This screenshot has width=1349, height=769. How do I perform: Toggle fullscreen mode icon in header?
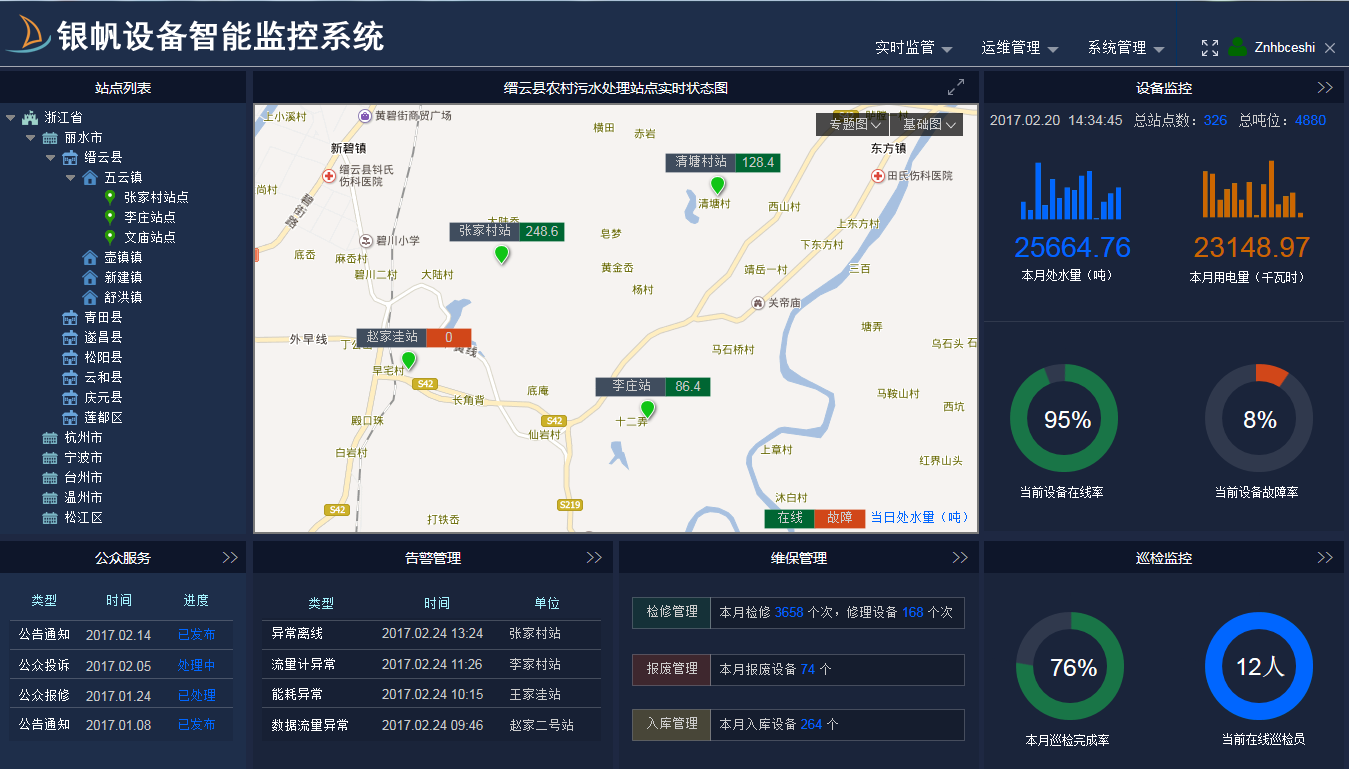click(x=1210, y=48)
